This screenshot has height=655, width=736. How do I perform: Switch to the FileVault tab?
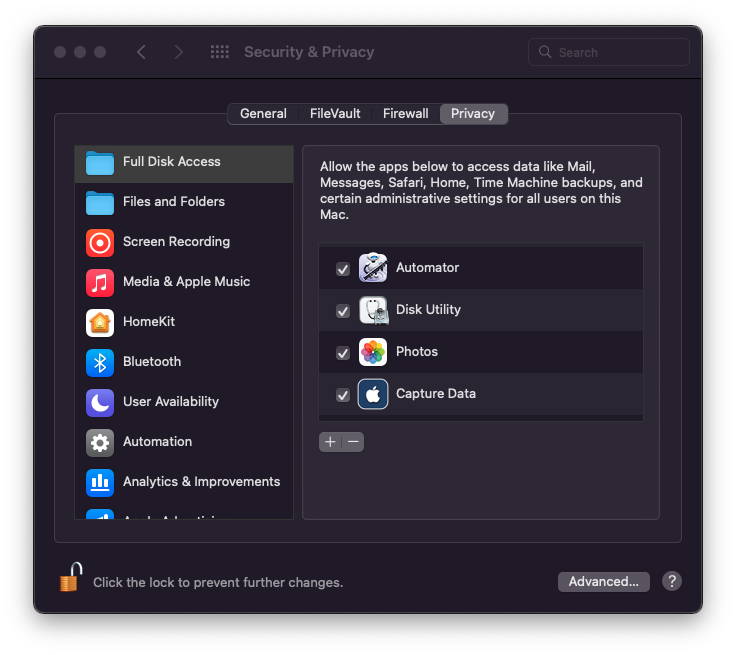coord(335,114)
